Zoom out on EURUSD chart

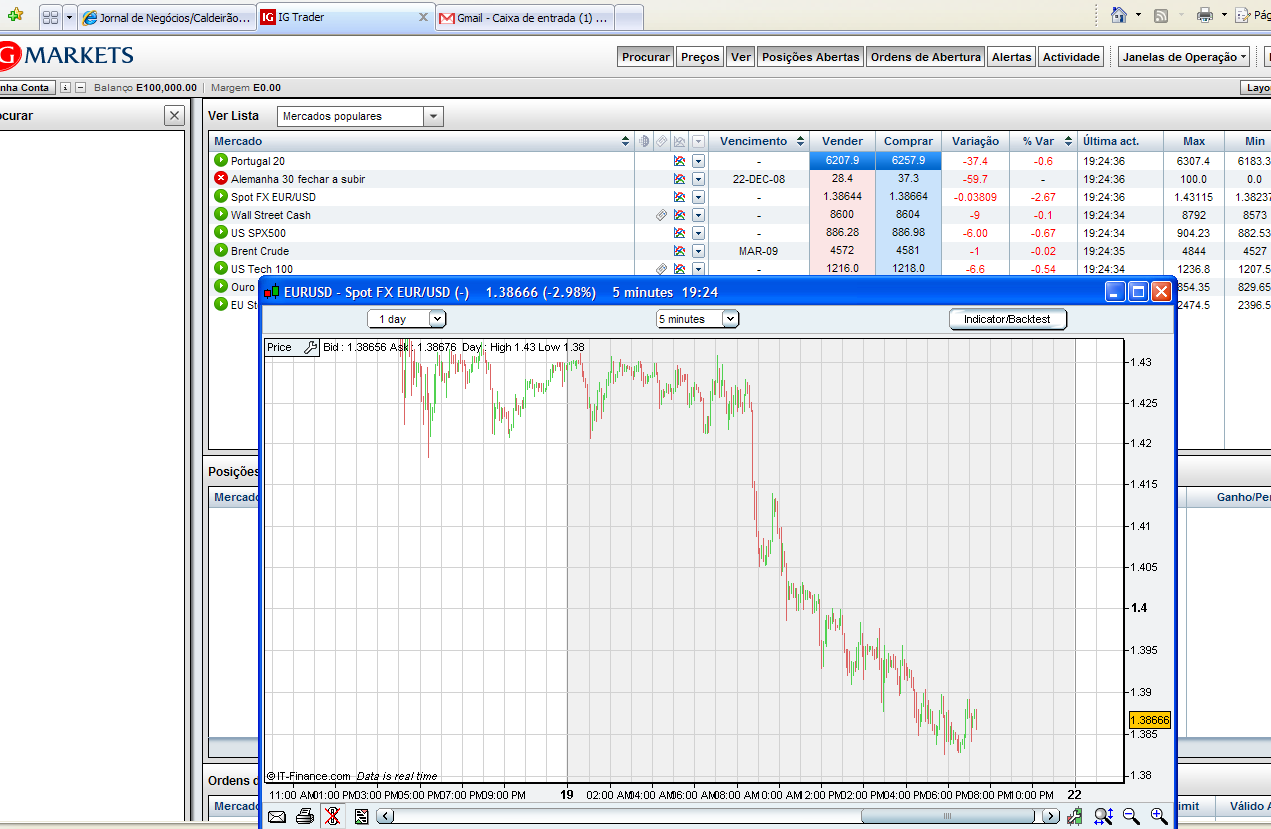pyautogui.click(x=1131, y=816)
